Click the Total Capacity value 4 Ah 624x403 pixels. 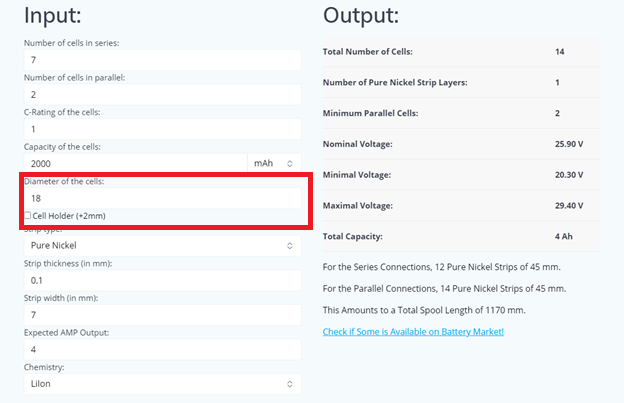pyautogui.click(x=565, y=237)
